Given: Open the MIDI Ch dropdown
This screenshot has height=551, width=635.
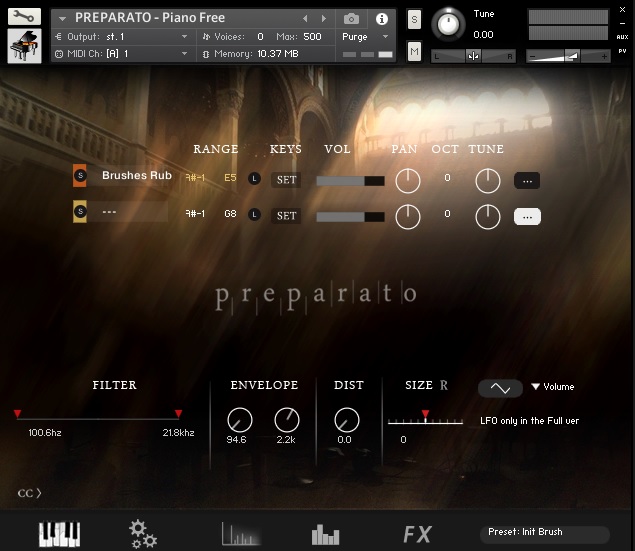Looking at the screenshot, I should coord(121,53).
